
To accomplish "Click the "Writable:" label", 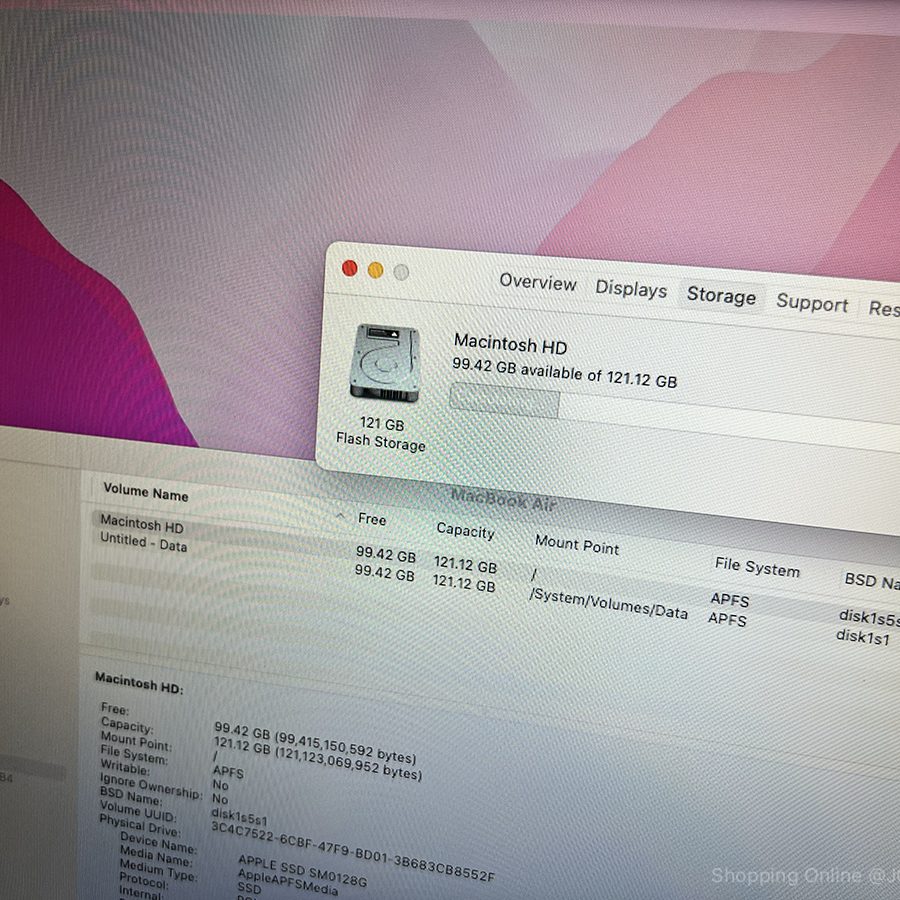I will point(125,767).
